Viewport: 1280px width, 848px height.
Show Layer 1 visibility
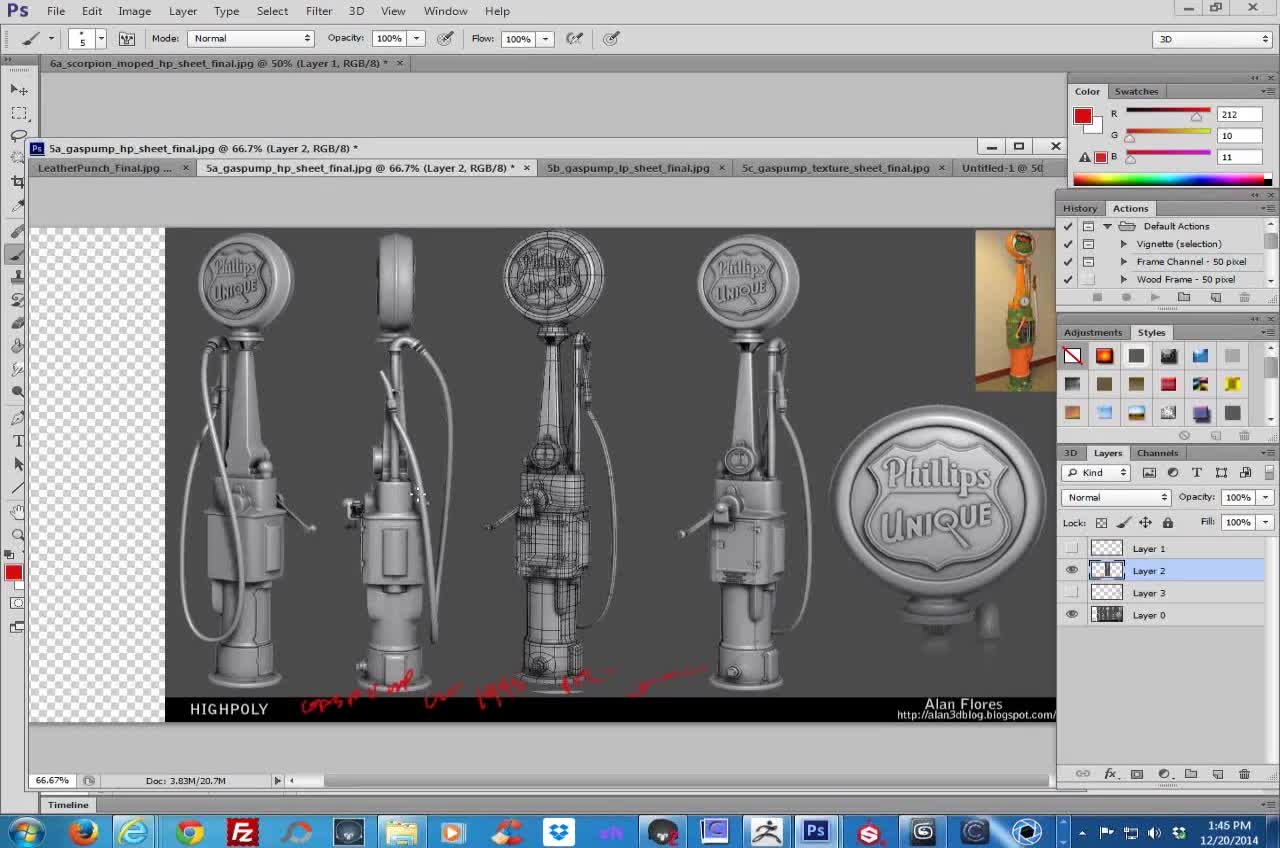point(1072,548)
